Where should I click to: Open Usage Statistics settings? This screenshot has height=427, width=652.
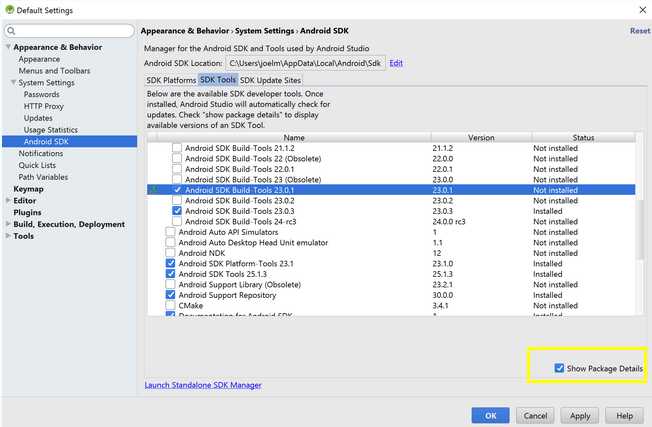[51, 130]
